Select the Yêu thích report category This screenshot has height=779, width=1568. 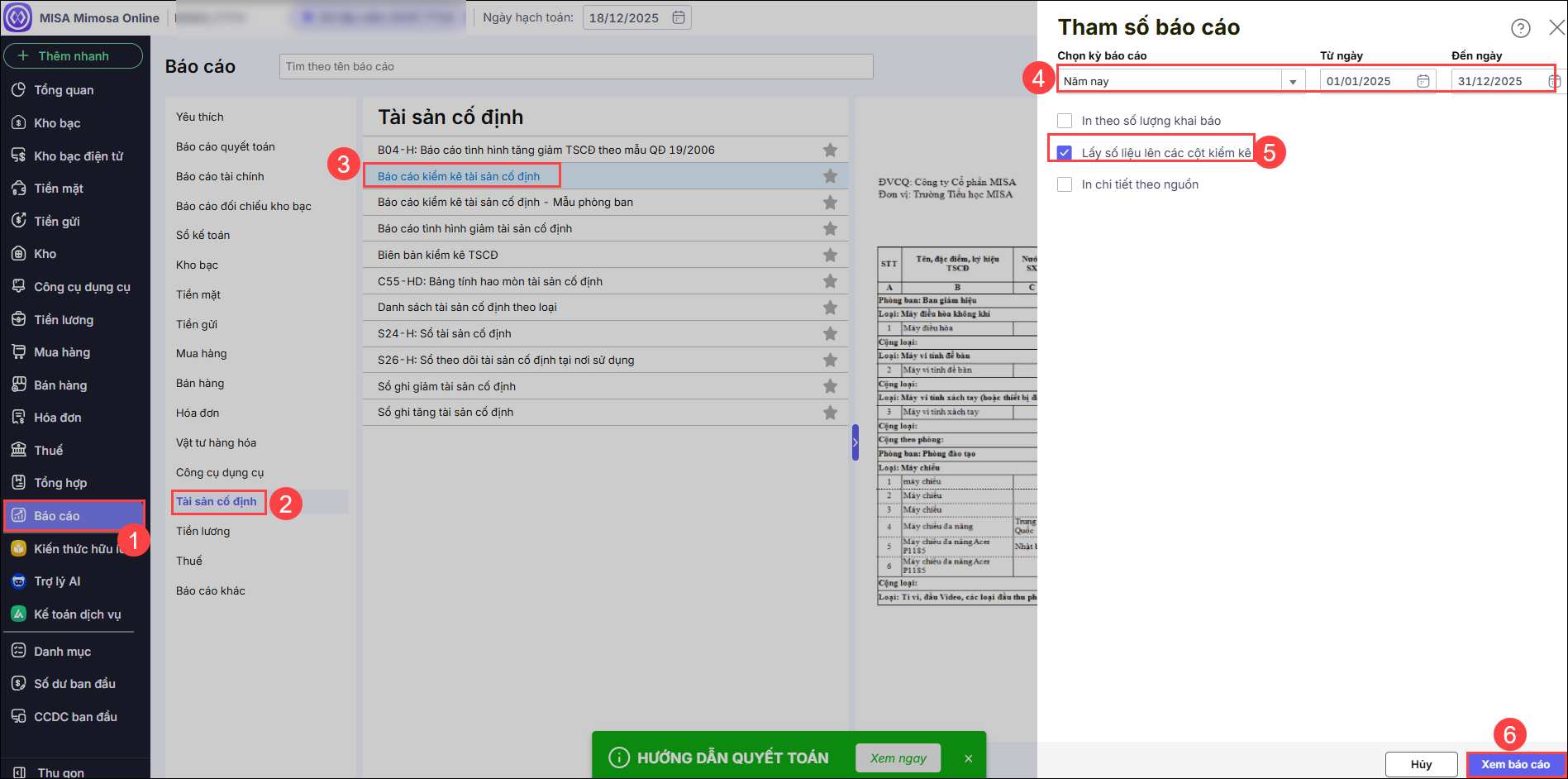click(200, 117)
